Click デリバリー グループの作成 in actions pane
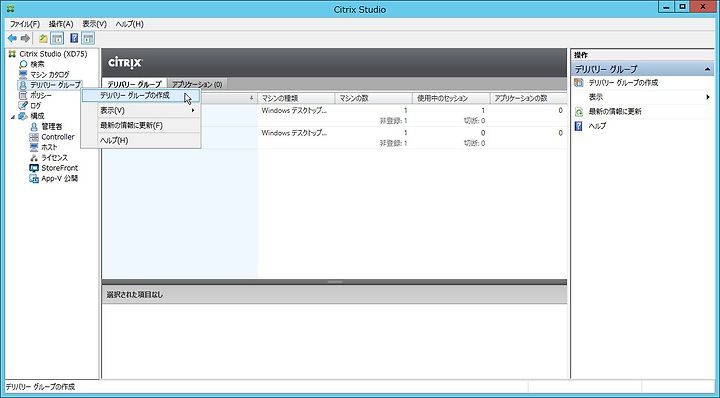720x398 pixels. [624, 83]
